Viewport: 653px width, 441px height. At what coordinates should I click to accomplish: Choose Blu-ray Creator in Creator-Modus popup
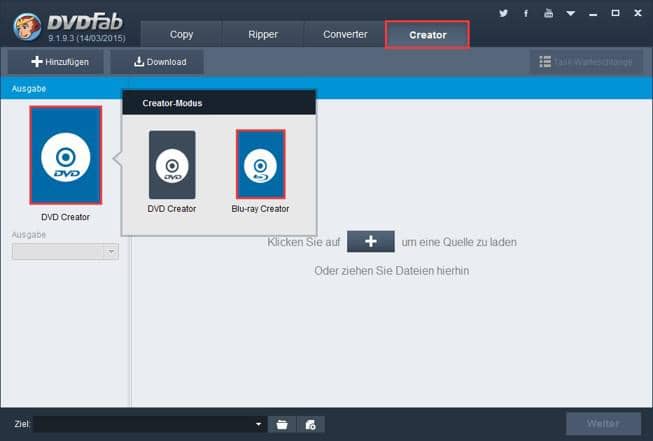pyautogui.click(x=260, y=164)
